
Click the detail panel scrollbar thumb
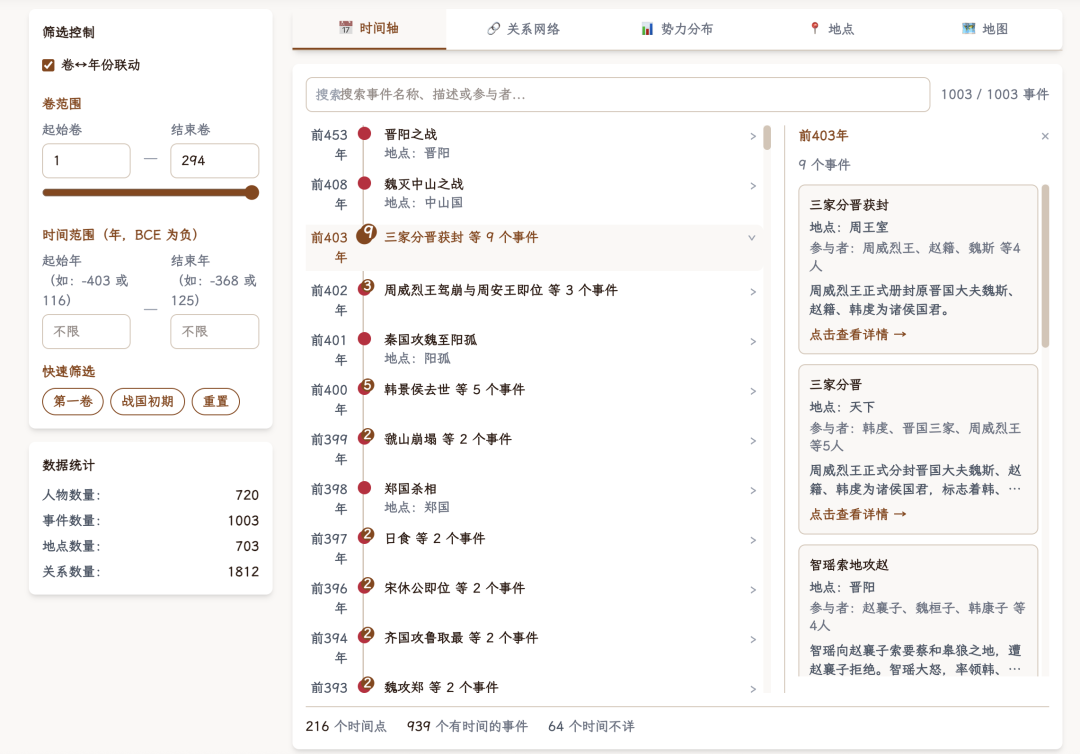(1045, 266)
